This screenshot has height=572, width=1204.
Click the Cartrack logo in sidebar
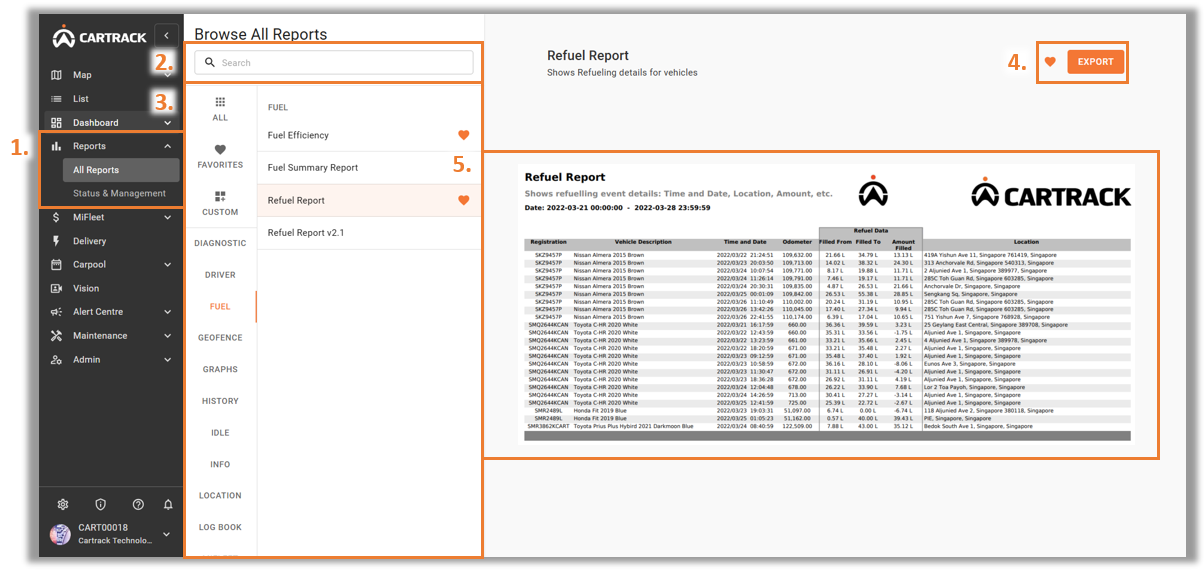click(99, 37)
